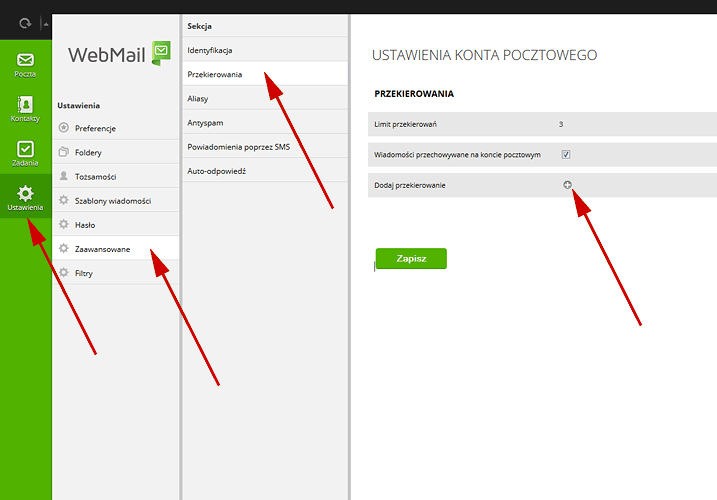Screen dimensions: 717x500
Task: Open the Identyfikacja section
Action: tap(265, 50)
